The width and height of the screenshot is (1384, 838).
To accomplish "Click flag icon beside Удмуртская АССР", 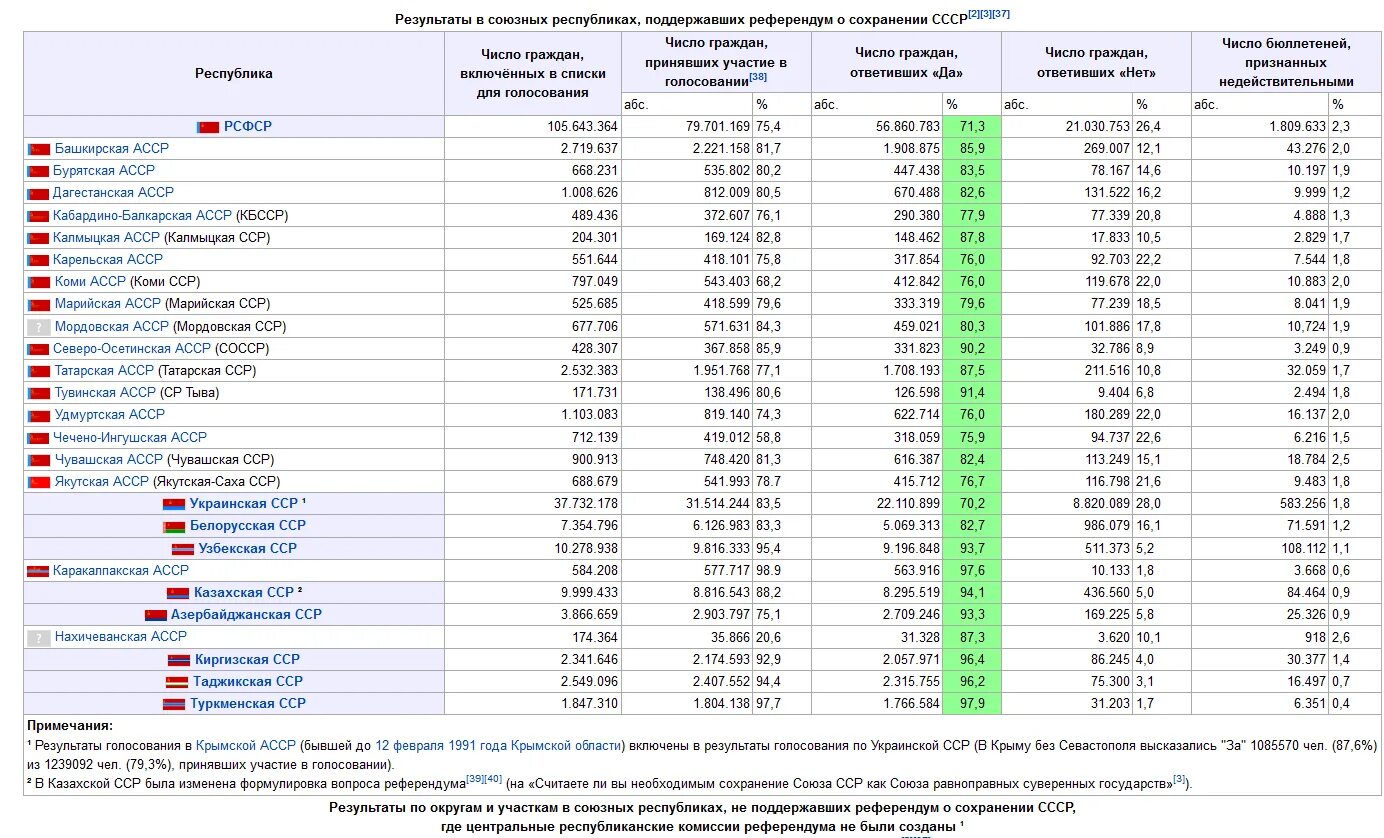I will [x=39, y=415].
